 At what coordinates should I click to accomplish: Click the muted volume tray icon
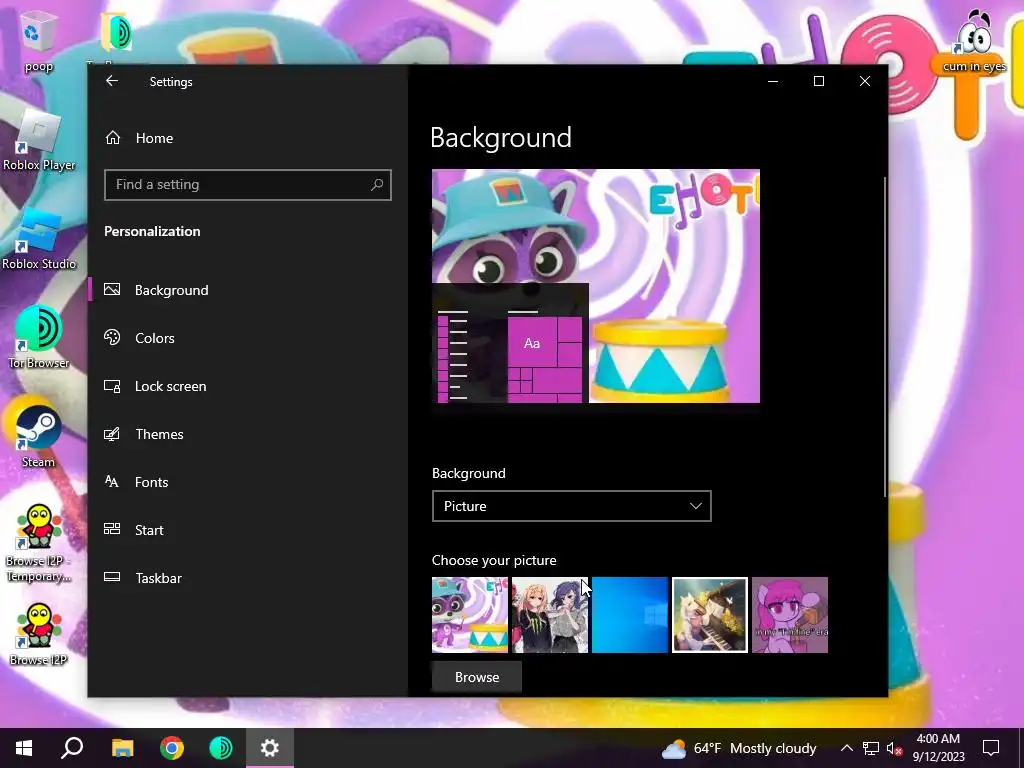coord(895,748)
